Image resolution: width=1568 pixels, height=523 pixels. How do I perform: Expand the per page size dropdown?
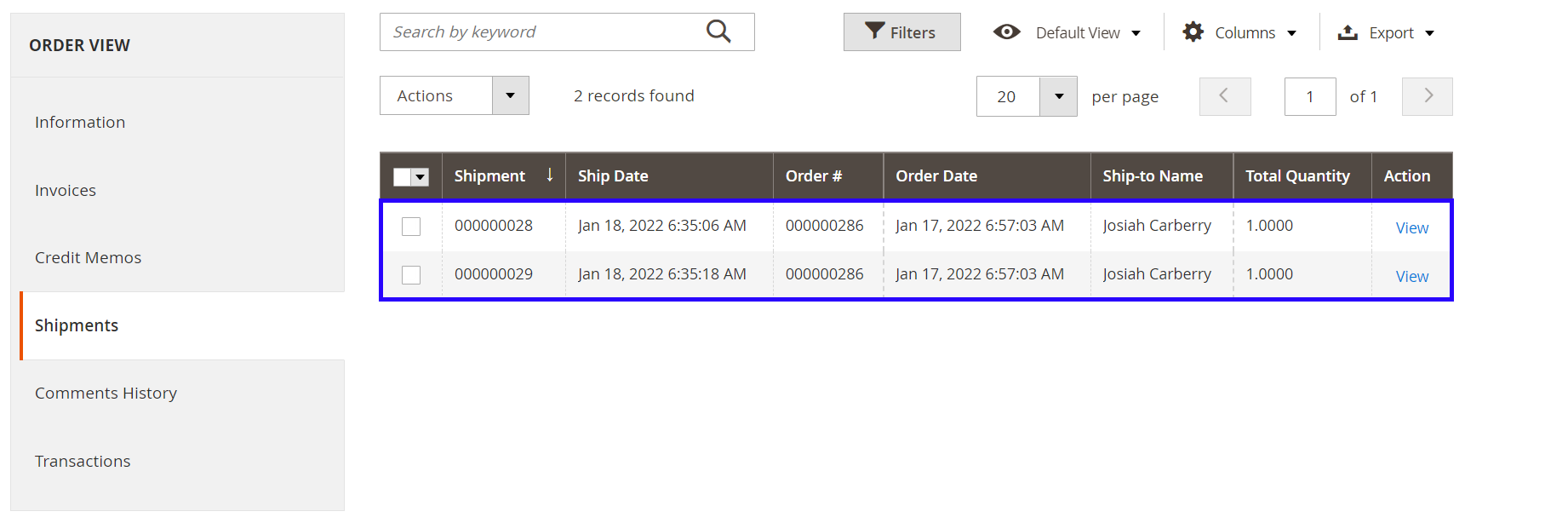click(x=1058, y=96)
